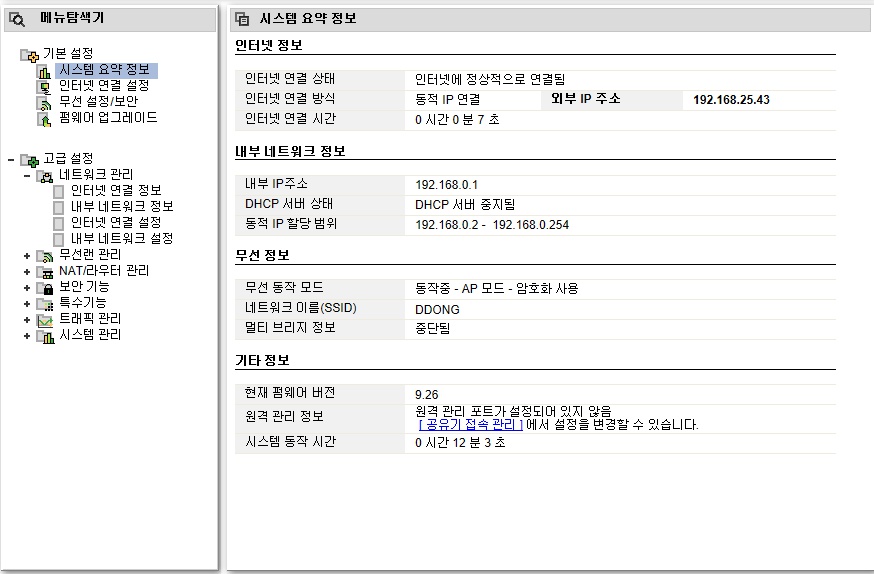Click the 보안 기능 lock icon
The height and width of the screenshot is (574, 874).
point(45,288)
